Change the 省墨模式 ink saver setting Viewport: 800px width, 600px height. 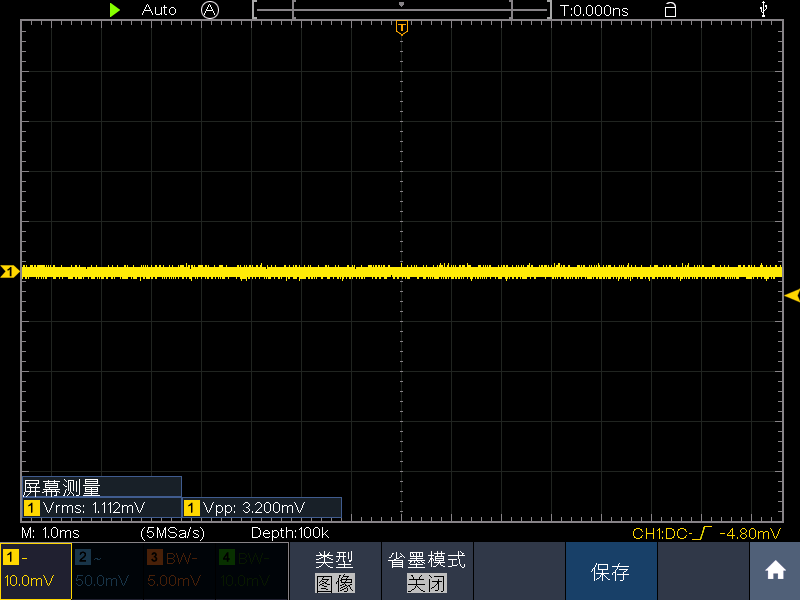click(x=427, y=571)
